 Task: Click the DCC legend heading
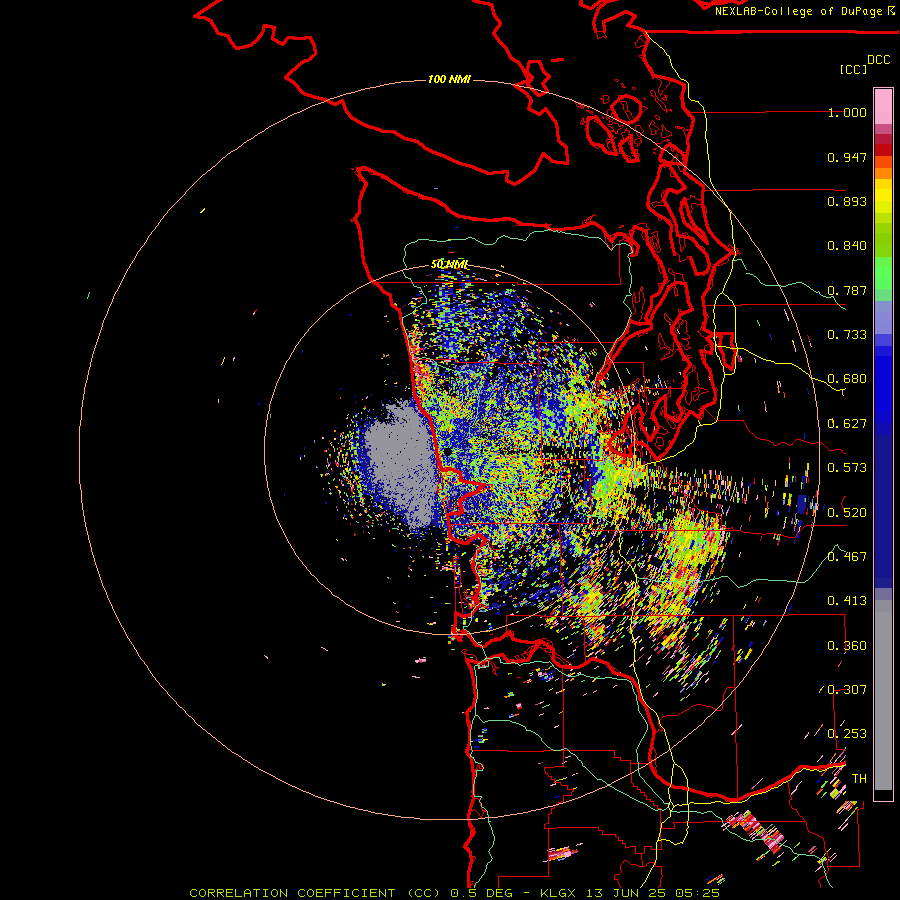(x=878, y=60)
